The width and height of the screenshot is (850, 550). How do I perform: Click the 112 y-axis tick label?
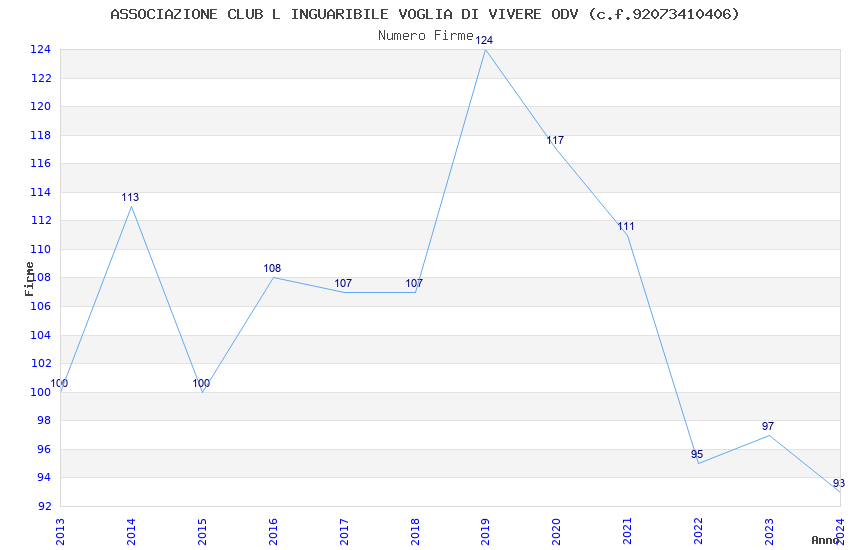pos(41,220)
